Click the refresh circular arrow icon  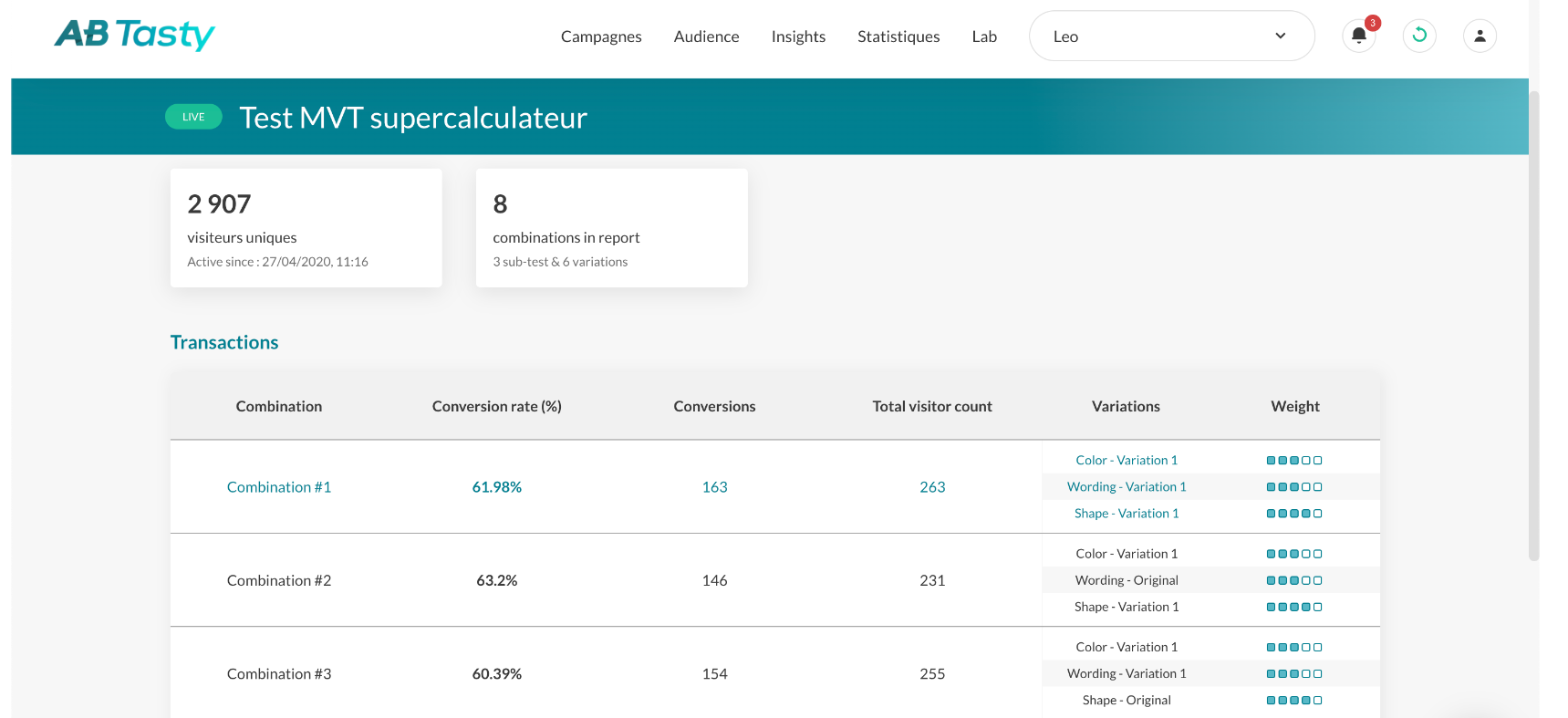1419,36
